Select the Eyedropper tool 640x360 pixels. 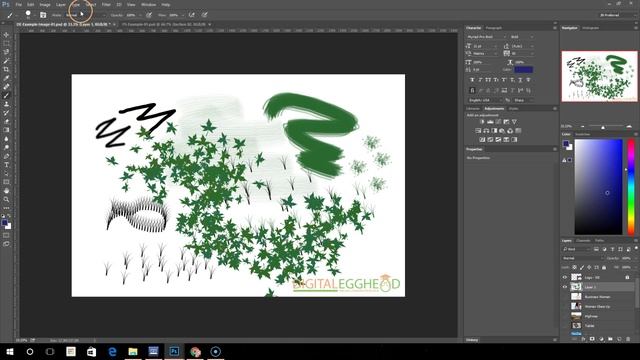[6, 78]
